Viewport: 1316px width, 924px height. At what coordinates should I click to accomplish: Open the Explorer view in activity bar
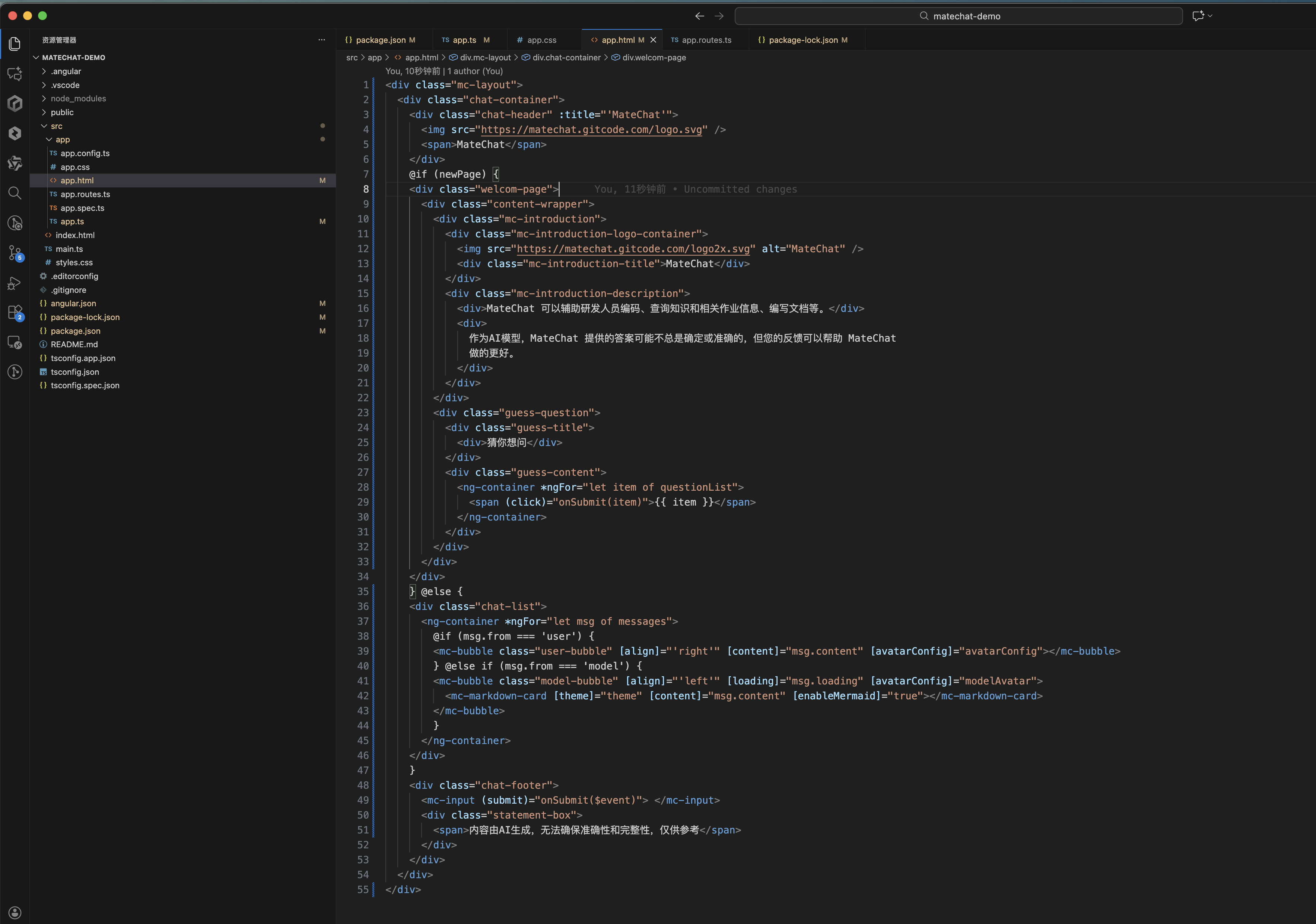click(x=15, y=44)
